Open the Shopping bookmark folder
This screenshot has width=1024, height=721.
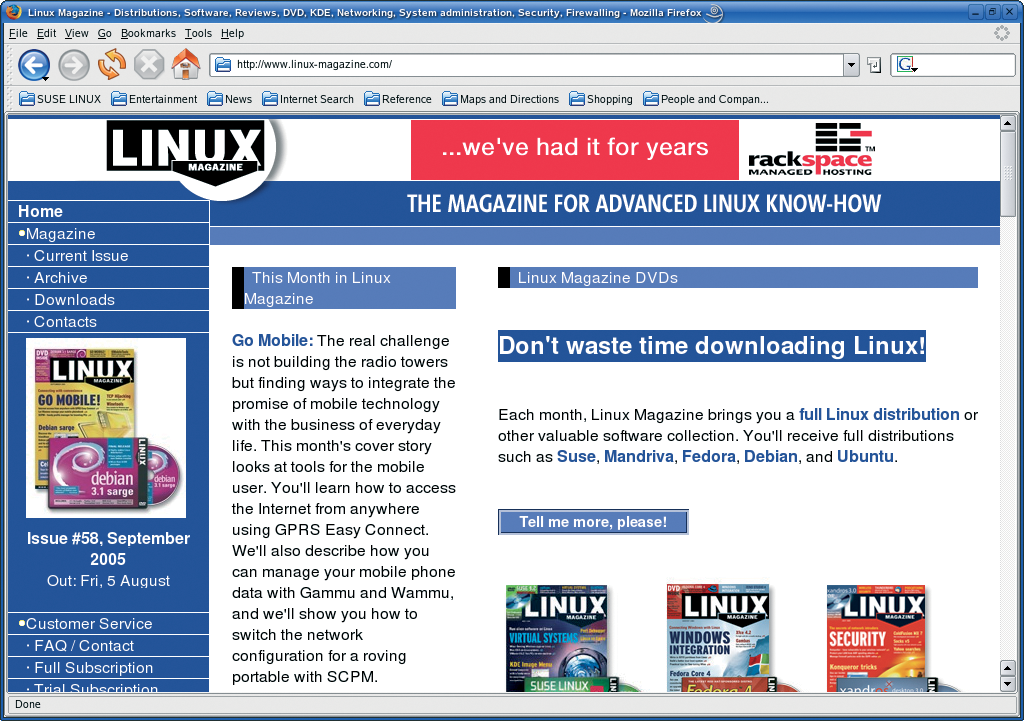[601, 99]
